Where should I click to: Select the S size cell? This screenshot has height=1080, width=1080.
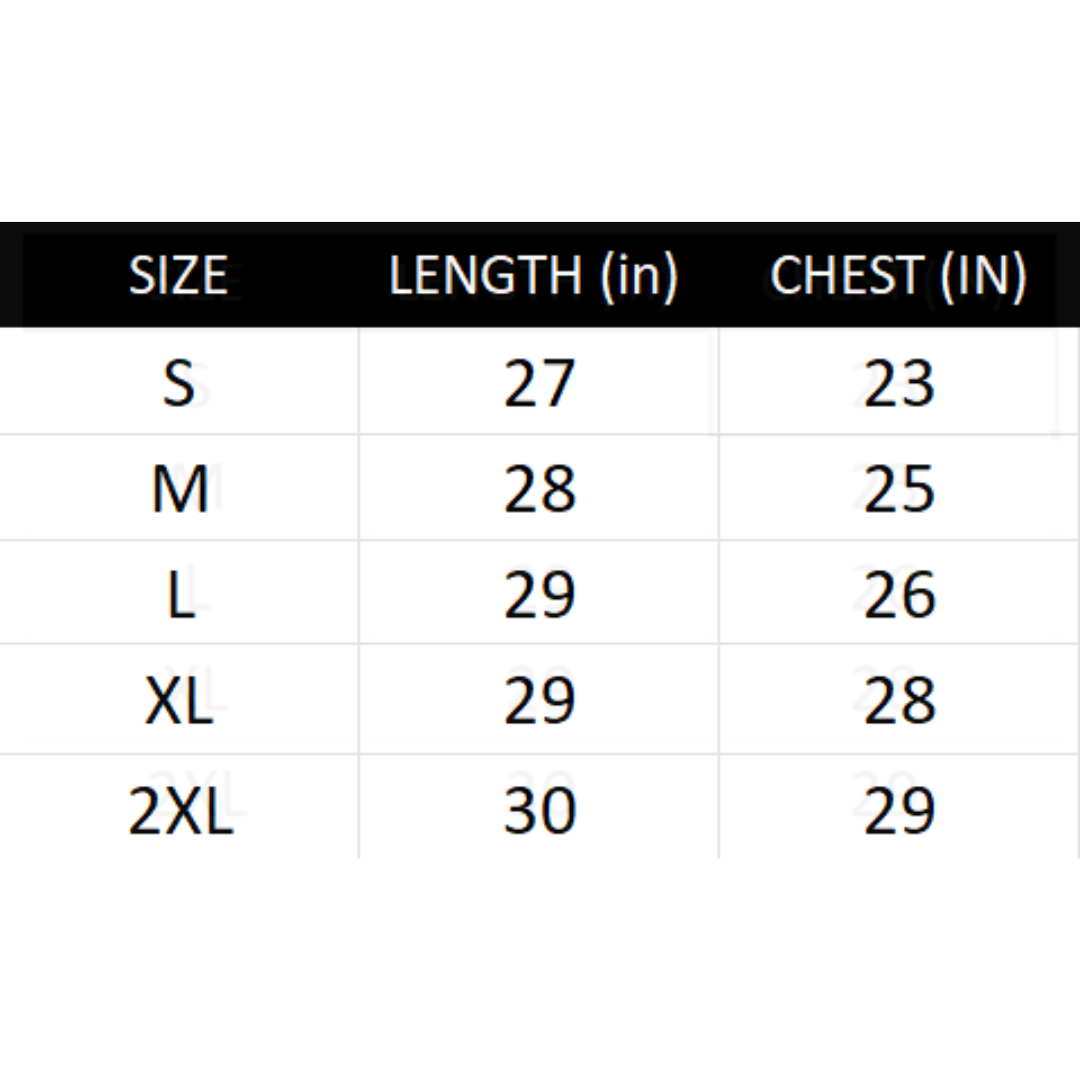click(178, 383)
